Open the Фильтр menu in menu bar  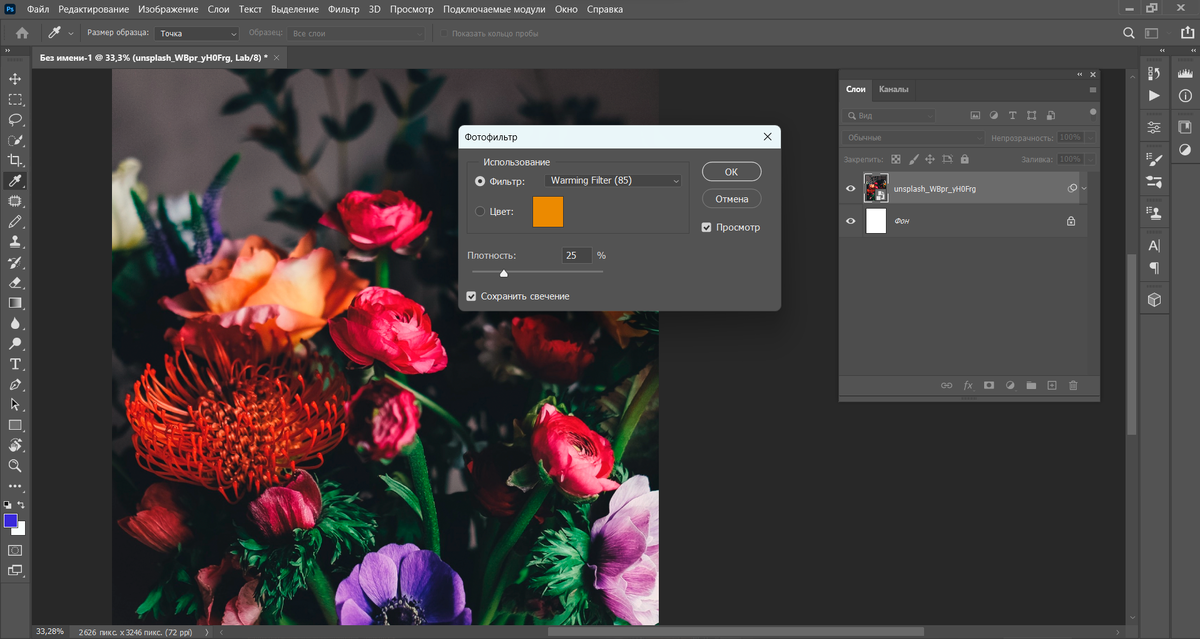pos(344,9)
